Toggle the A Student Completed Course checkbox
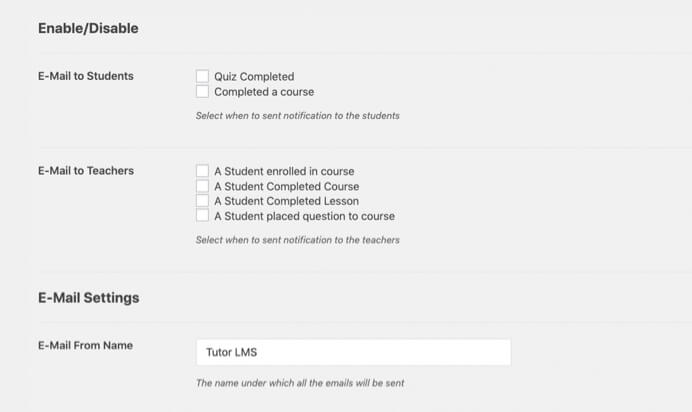 click(x=202, y=186)
